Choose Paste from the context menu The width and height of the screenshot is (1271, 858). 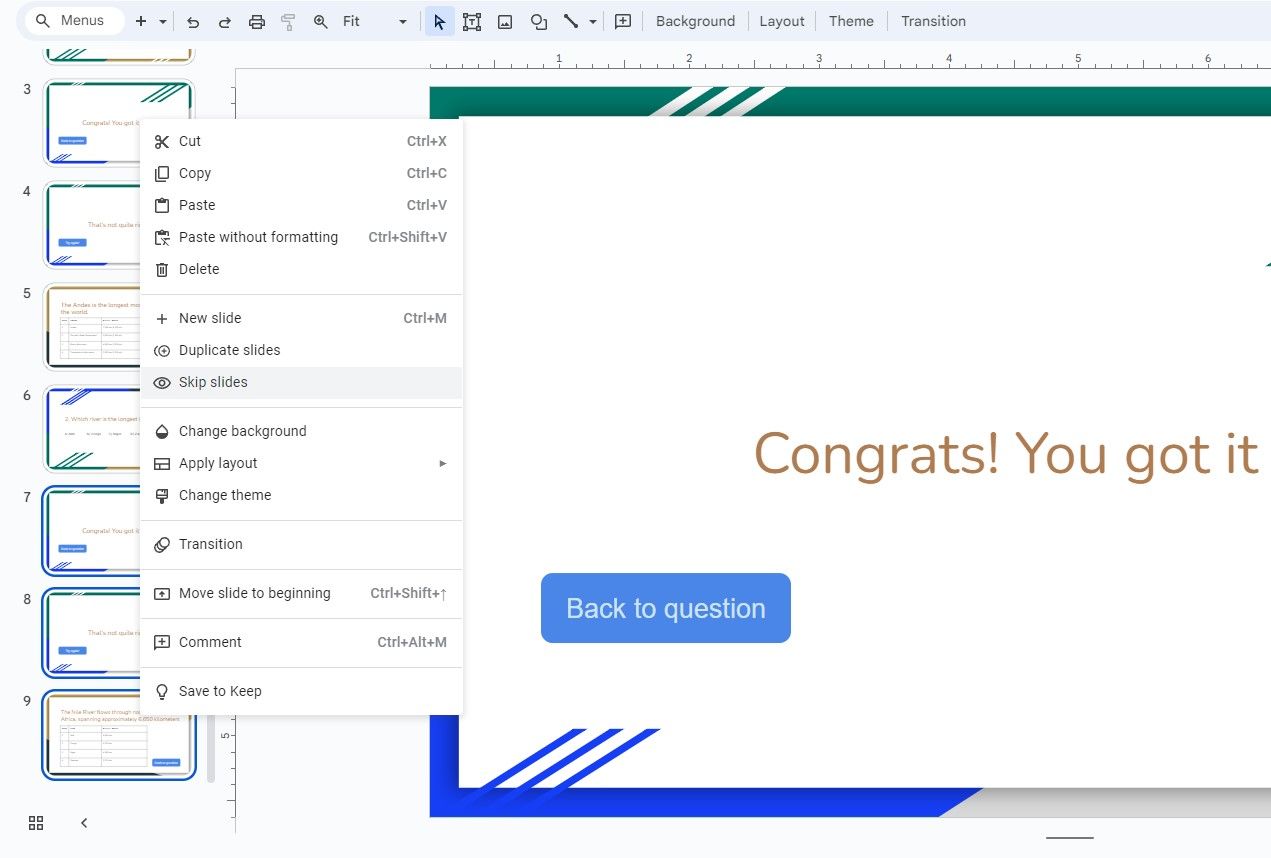pos(301,205)
